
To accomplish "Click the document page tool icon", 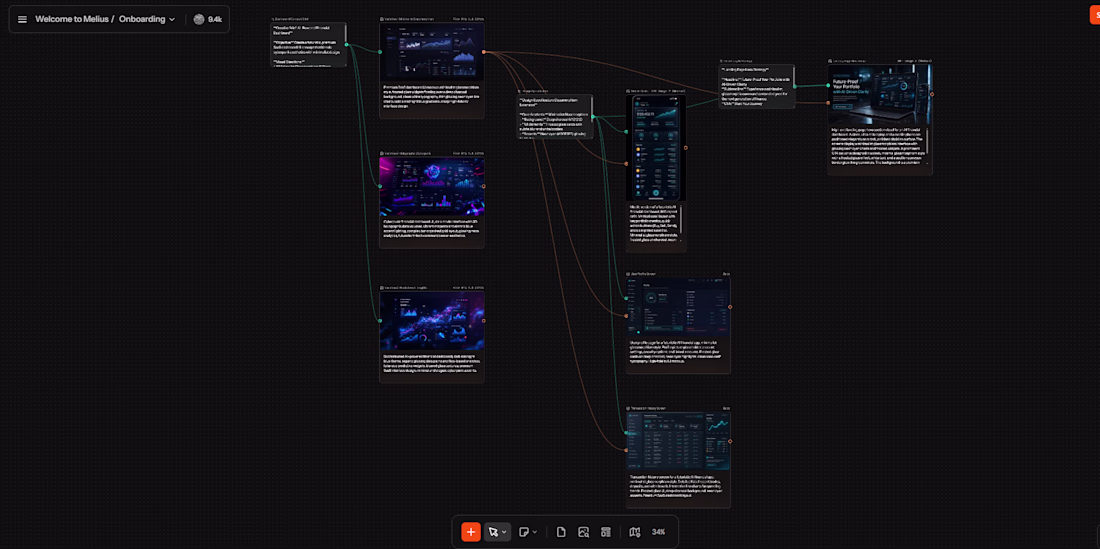I will point(561,531).
